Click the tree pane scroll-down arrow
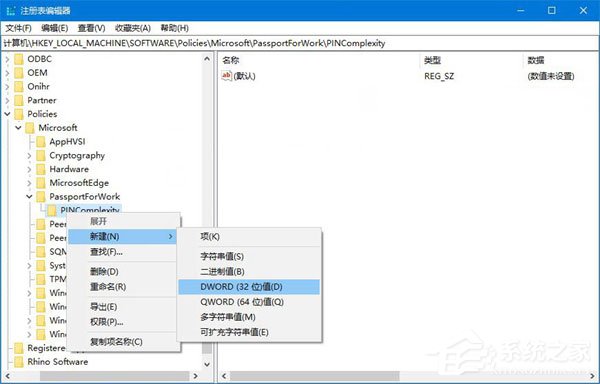600x384 pixels. point(207,365)
